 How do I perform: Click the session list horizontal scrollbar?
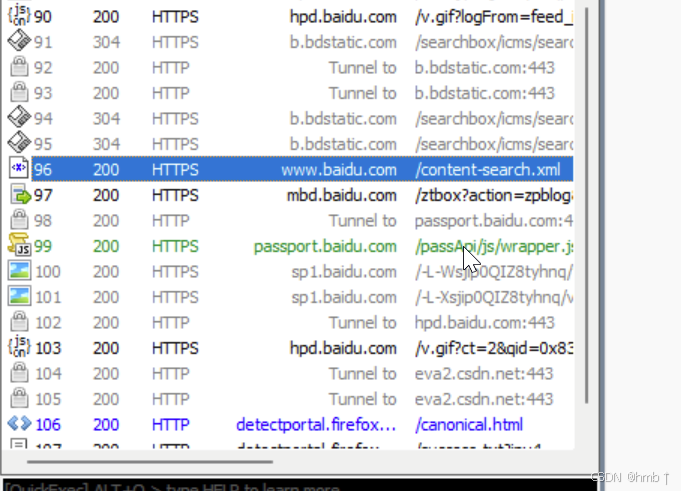click(x=150, y=461)
